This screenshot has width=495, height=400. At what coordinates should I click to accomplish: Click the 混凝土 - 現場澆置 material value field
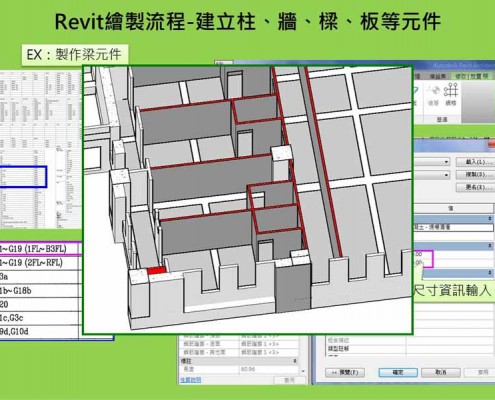coord(453,227)
